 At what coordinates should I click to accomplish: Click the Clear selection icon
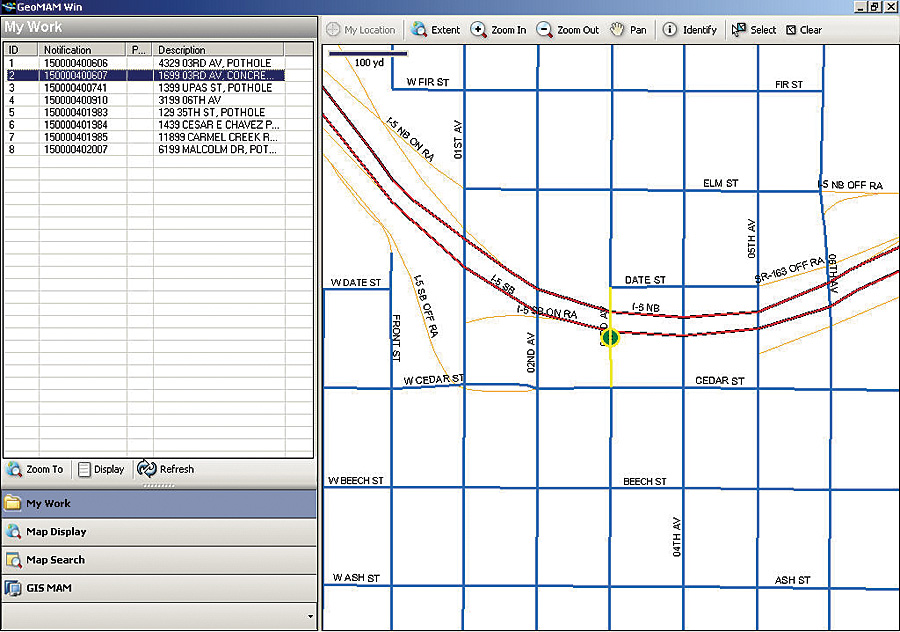tap(791, 30)
